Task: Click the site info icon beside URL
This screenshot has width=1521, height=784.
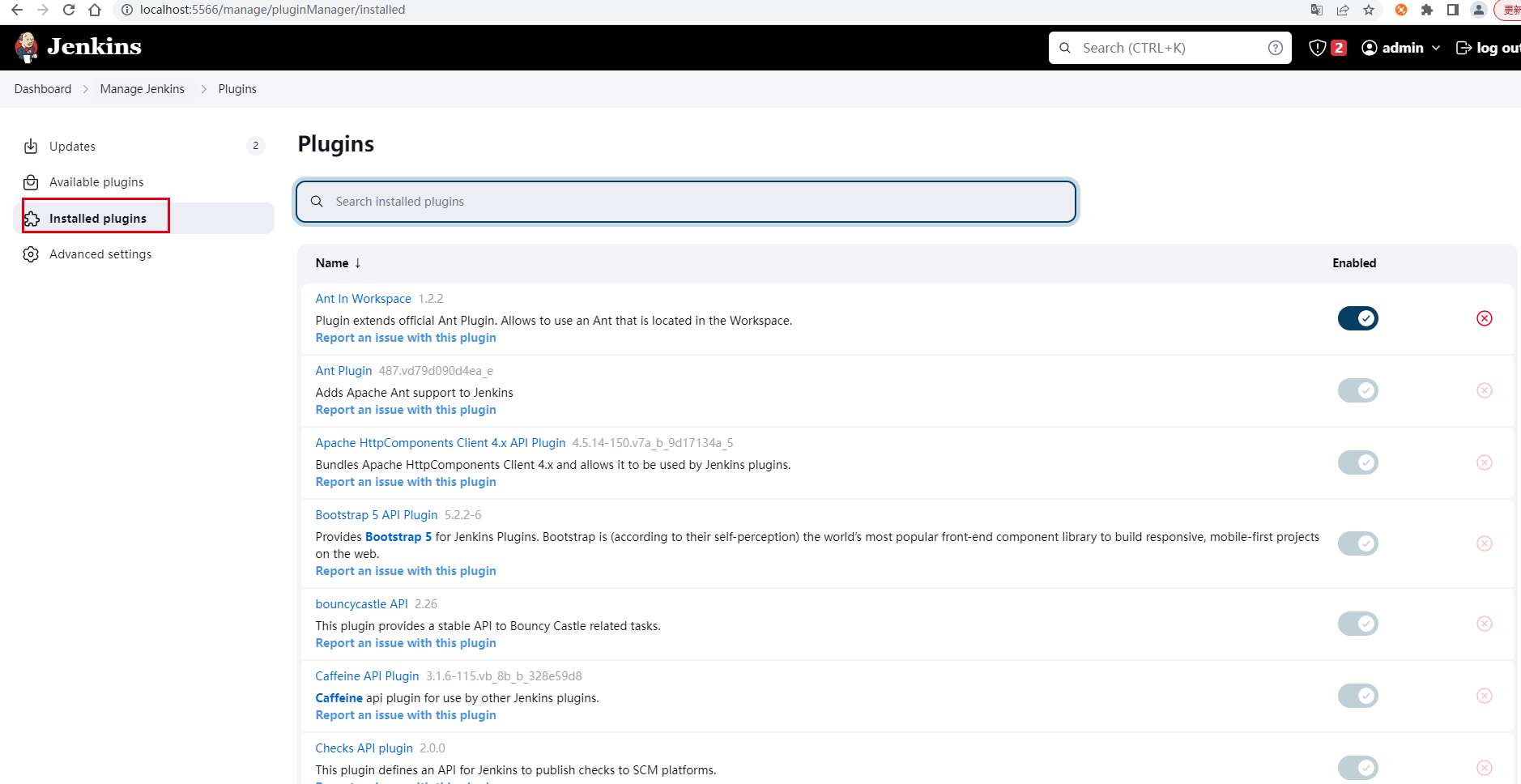Action: coord(127,10)
